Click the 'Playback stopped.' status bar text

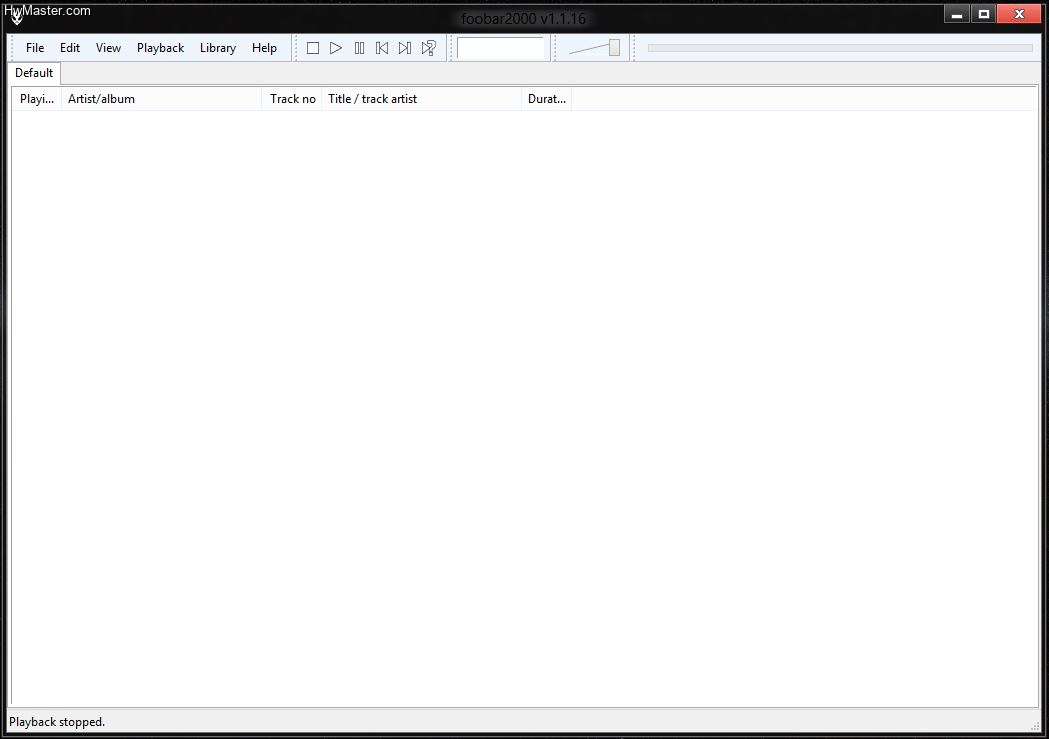tap(57, 722)
